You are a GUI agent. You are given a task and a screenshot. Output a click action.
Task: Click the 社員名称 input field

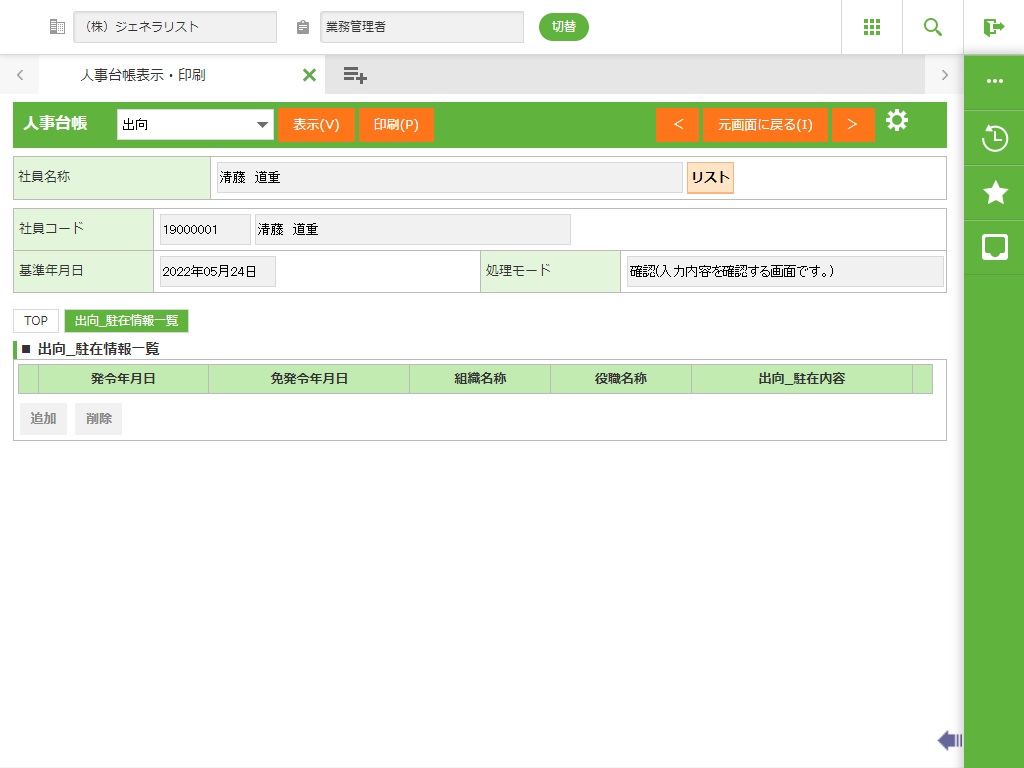(x=449, y=178)
